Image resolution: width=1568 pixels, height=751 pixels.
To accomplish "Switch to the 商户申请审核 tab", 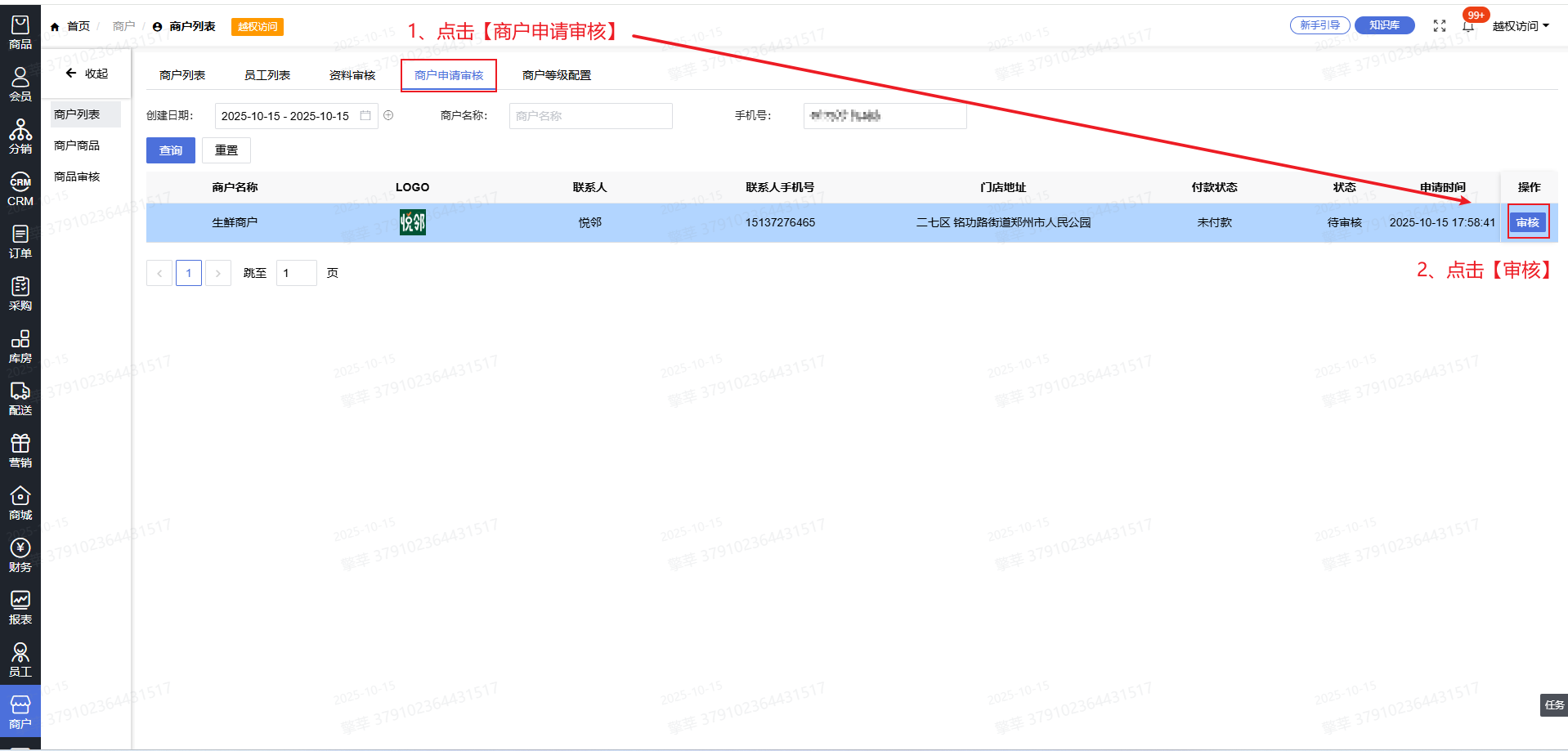I will click(449, 75).
